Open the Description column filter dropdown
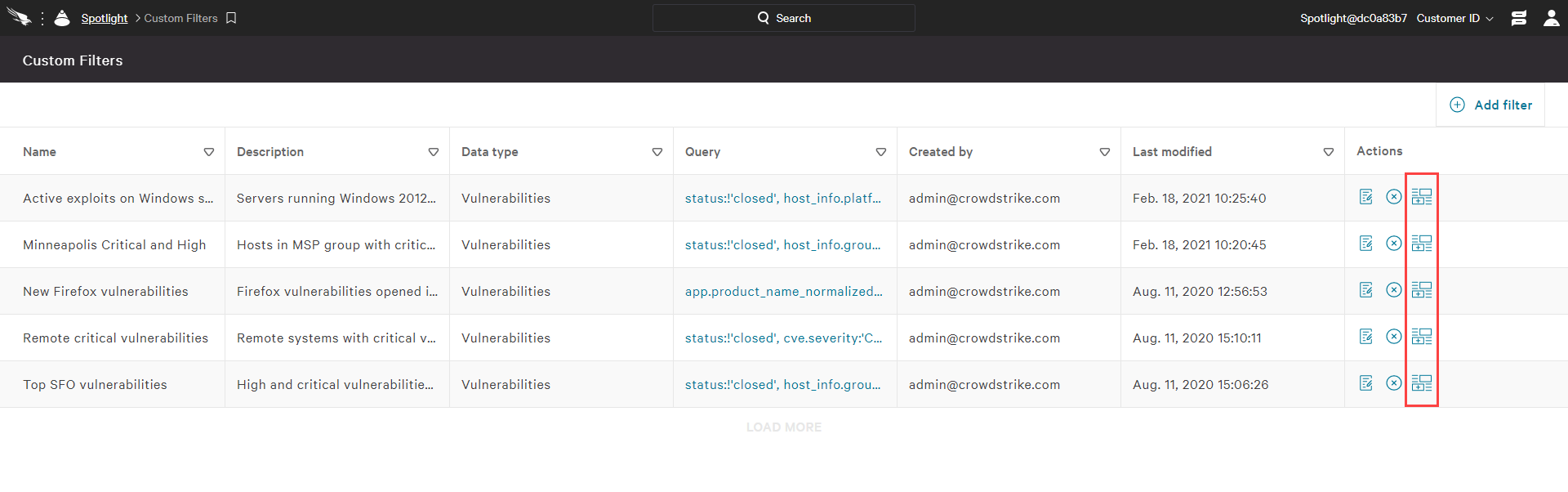Screen dimensions: 1568x492 tap(434, 152)
